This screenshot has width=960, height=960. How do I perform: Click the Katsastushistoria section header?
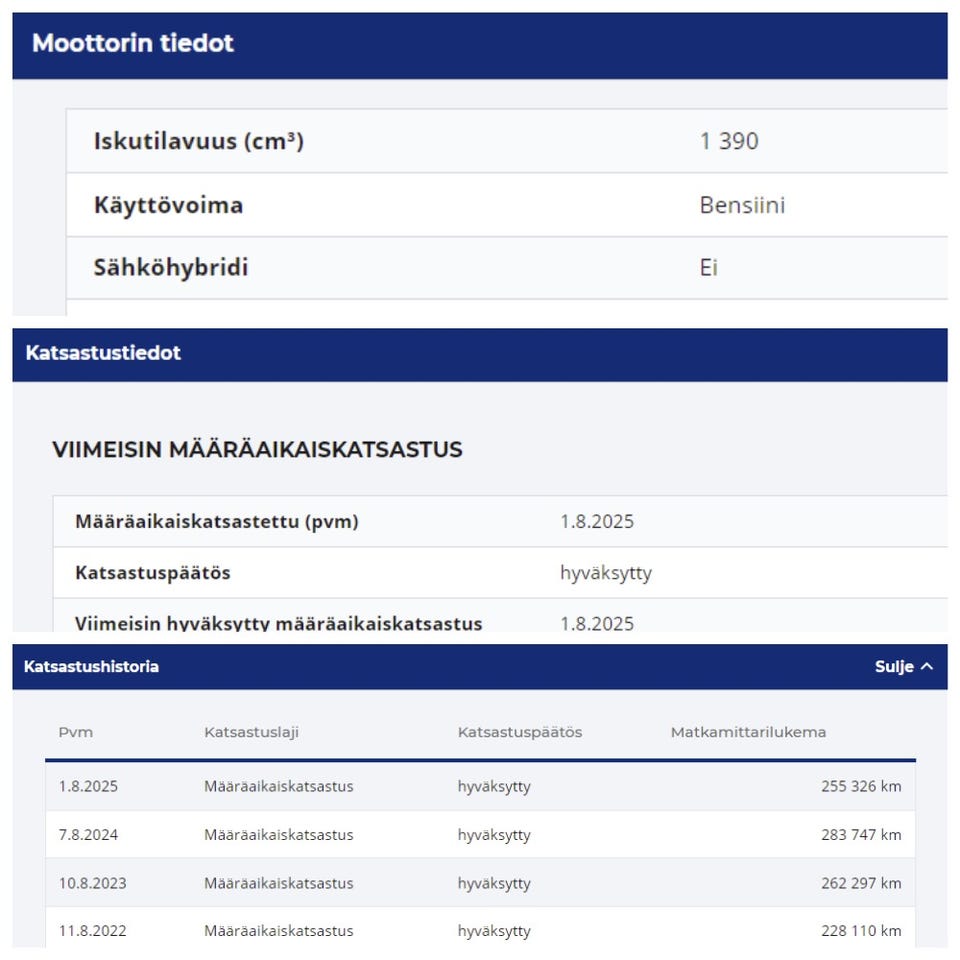92,667
